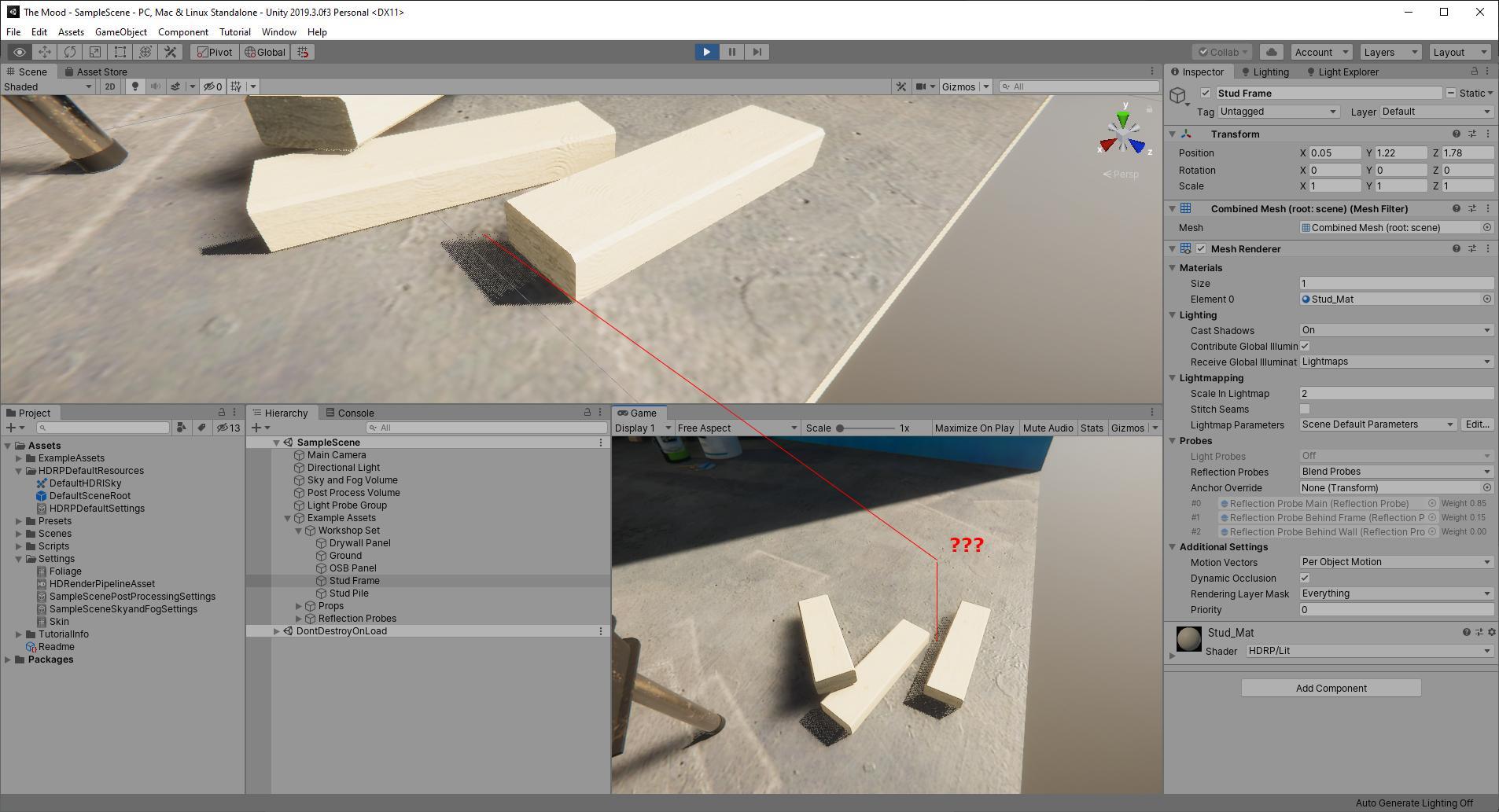This screenshot has height=812, width=1499.
Task: Pause play mode with the pause icon
Action: [731, 52]
